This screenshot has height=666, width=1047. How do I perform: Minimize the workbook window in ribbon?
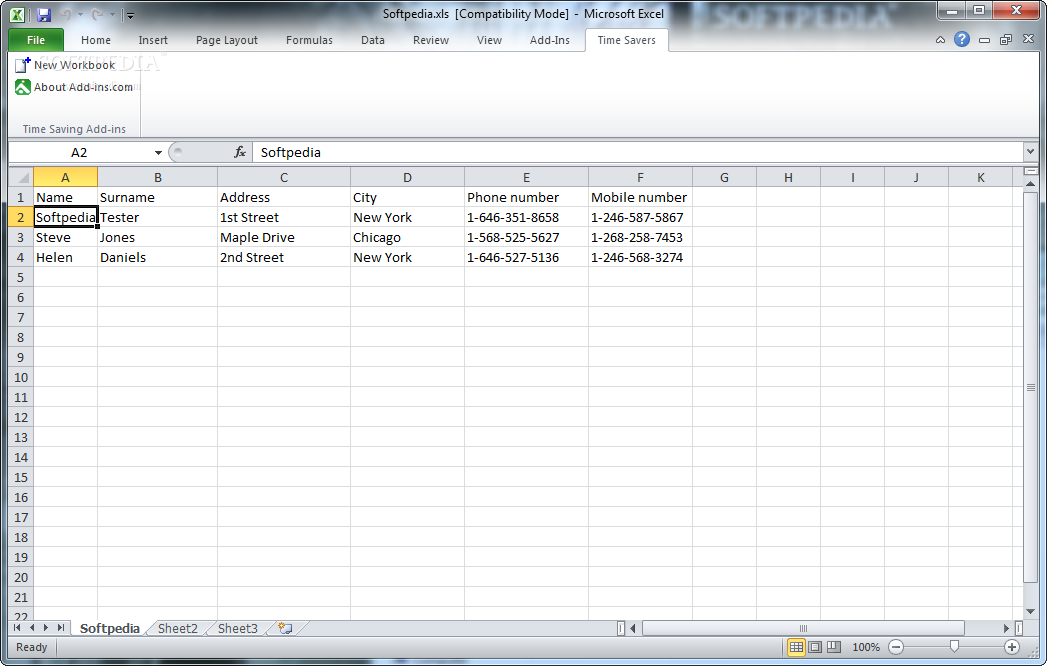pyautogui.click(x=984, y=40)
